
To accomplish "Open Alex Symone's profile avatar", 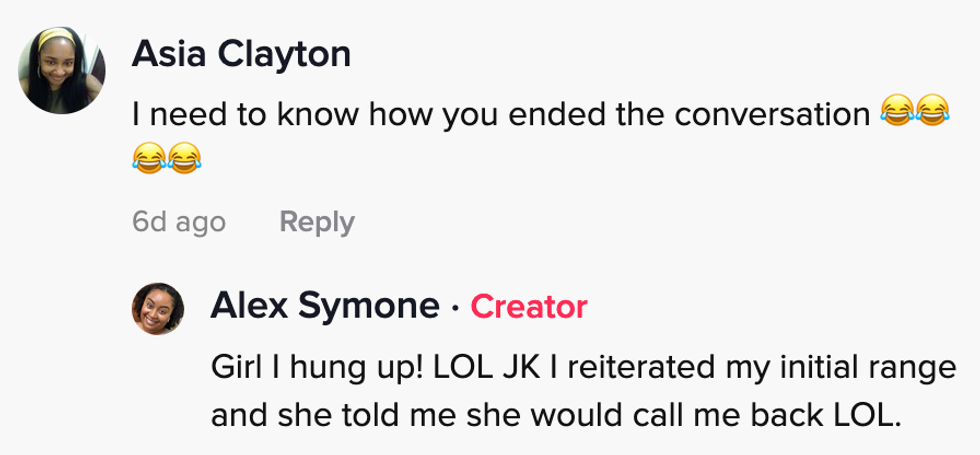I will pos(159,307).
